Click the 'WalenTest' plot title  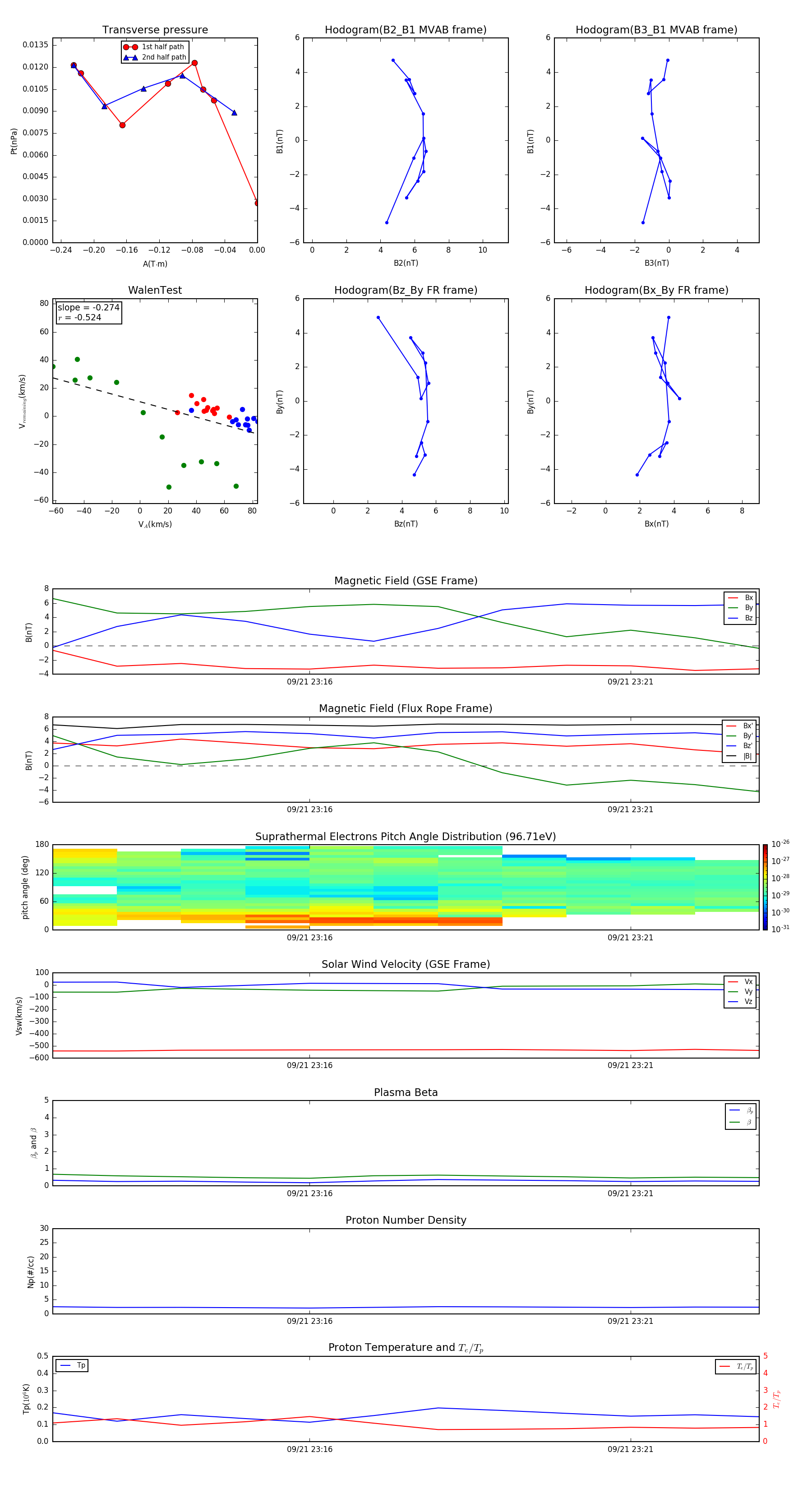[x=155, y=290]
